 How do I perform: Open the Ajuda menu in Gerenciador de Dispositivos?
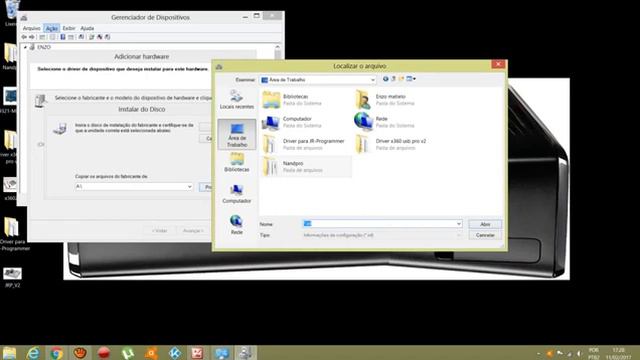87,28
